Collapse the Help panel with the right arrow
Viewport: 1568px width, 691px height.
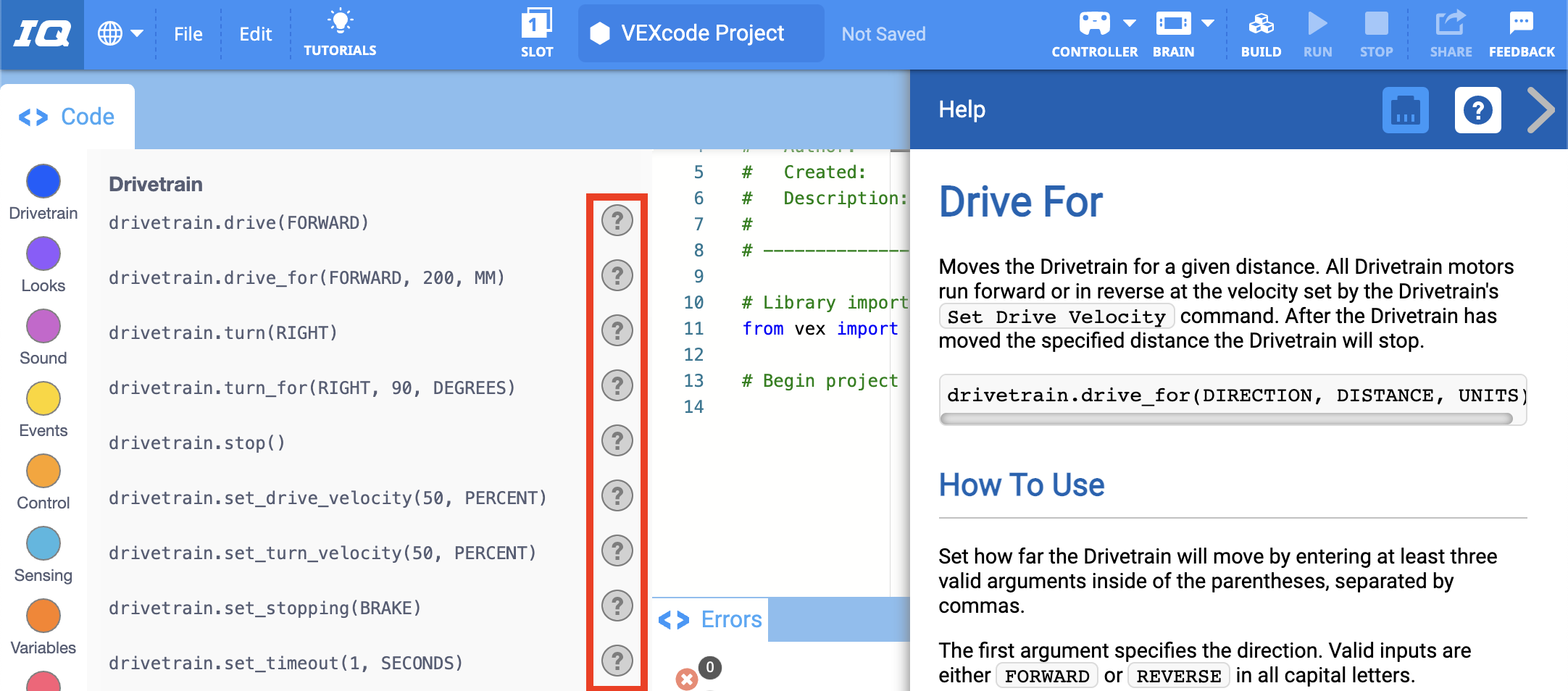tap(1541, 110)
